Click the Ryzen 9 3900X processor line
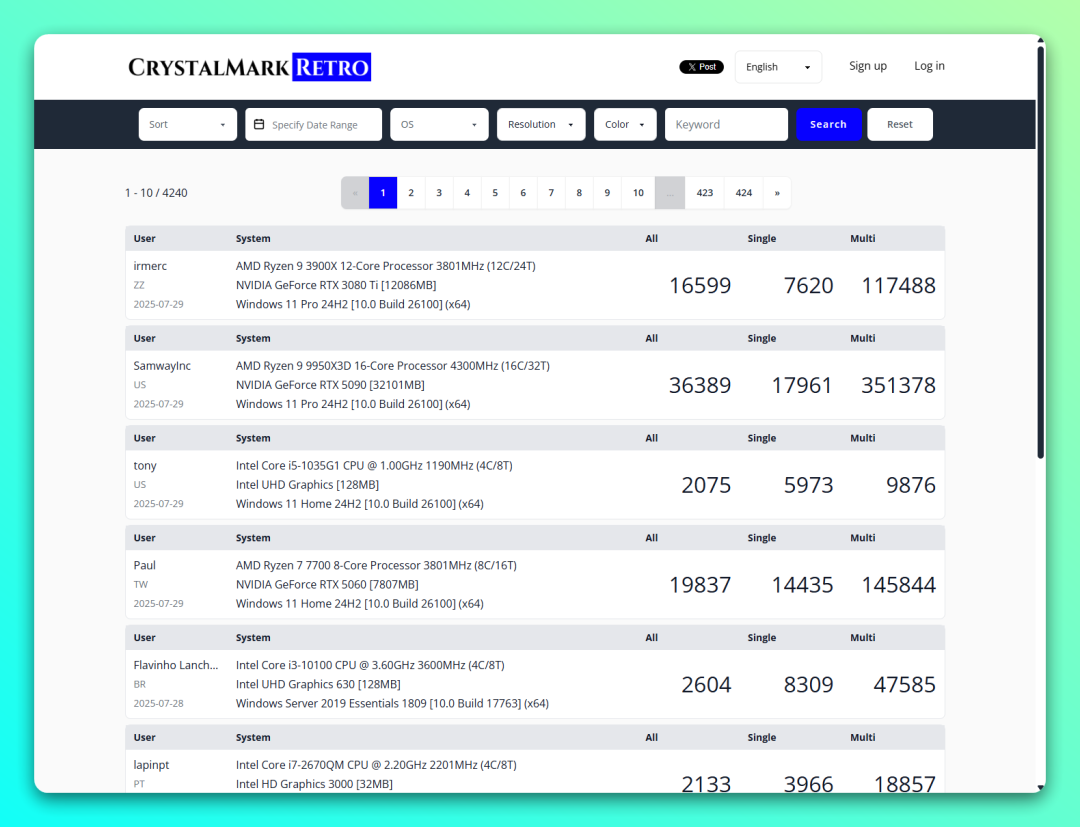 click(386, 266)
